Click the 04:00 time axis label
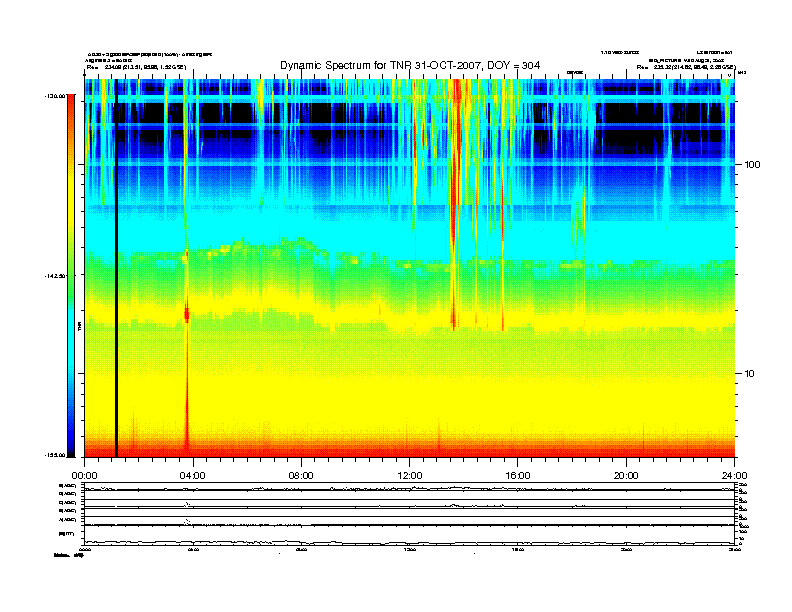The width and height of the screenshot is (792, 612). pyautogui.click(x=193, y=476)
